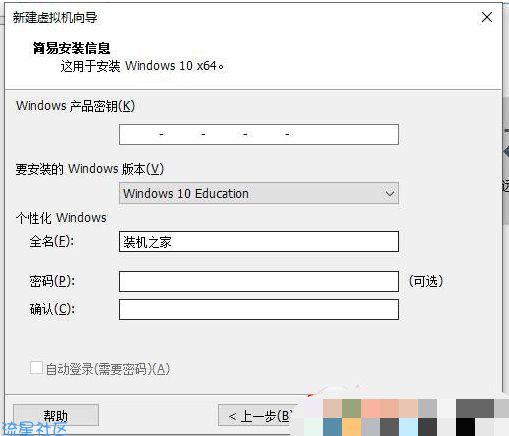The height and width of the screenshot is (436, 509).
Task: Open the Windows 10 Education version dropdown
Action: 259,193
